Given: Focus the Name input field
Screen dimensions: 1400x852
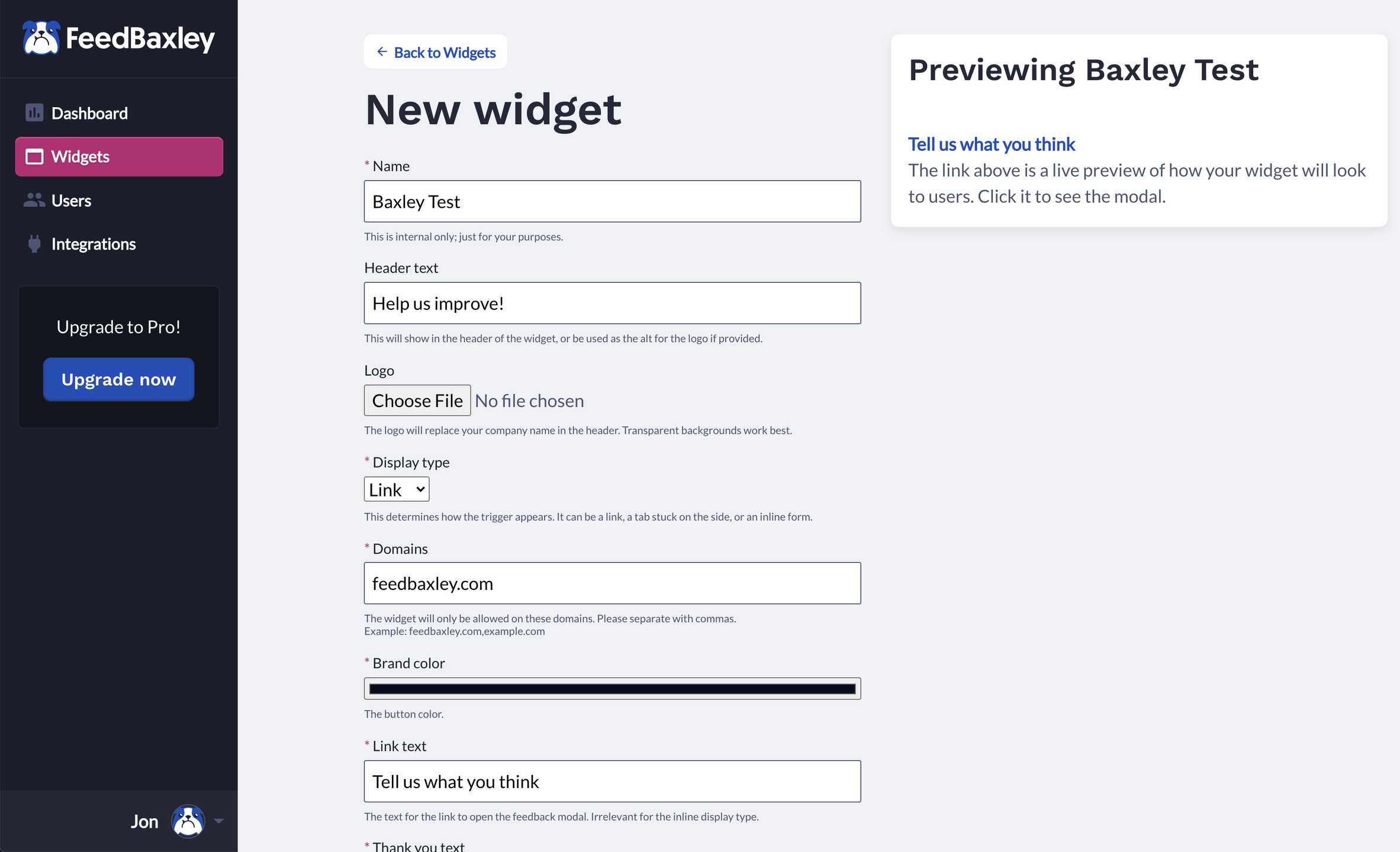Looking at the screenshot, I should 612,201.
